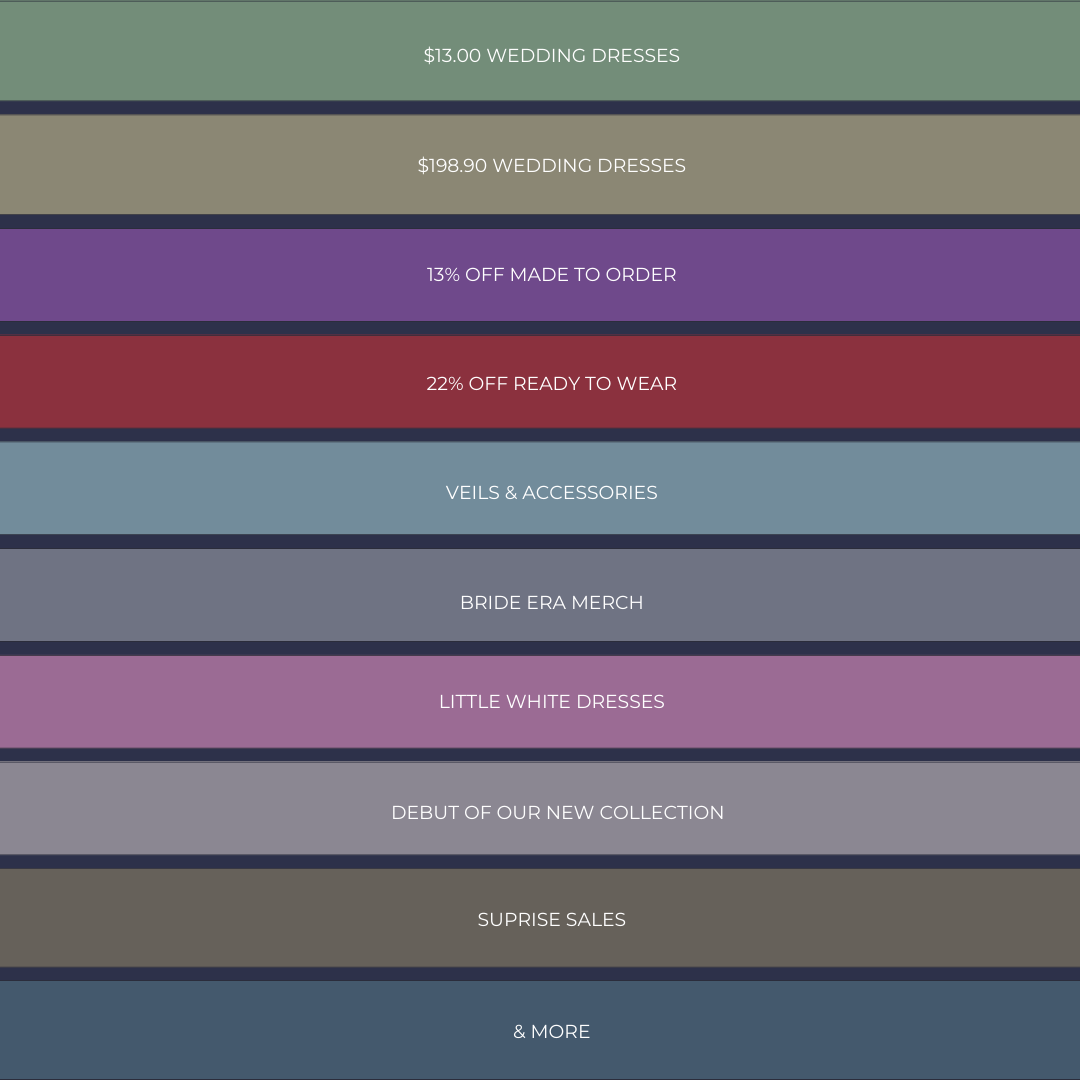Select the $198.90 Wedding Dresses banner

(x=540, y=165)
